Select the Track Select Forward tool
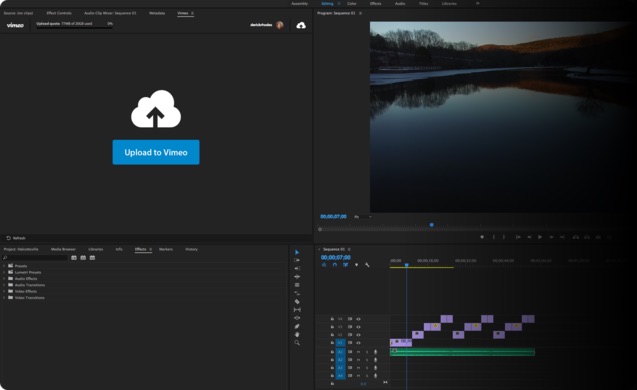637x390 pixels. click(x=297, y=260)
